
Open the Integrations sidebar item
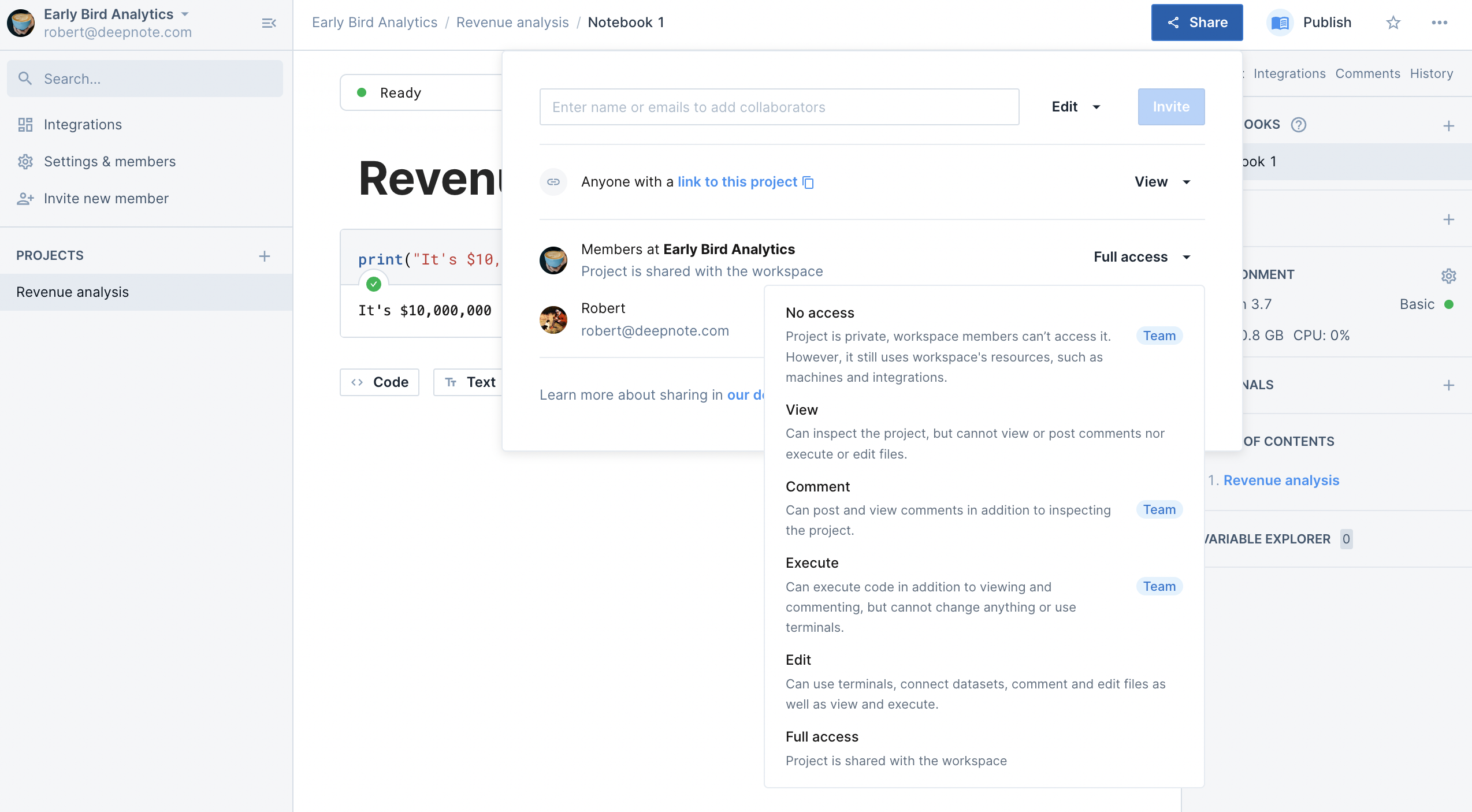click(83, 125)
